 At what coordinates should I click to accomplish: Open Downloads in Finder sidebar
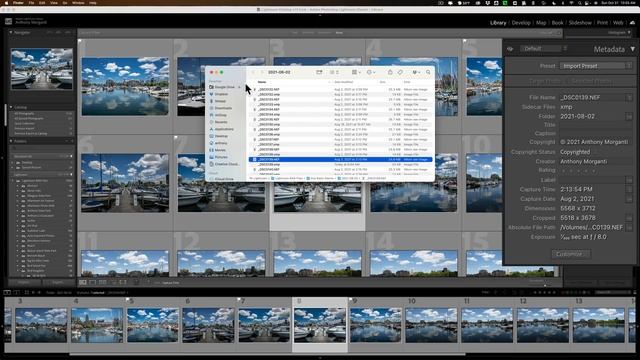(221, 108)
